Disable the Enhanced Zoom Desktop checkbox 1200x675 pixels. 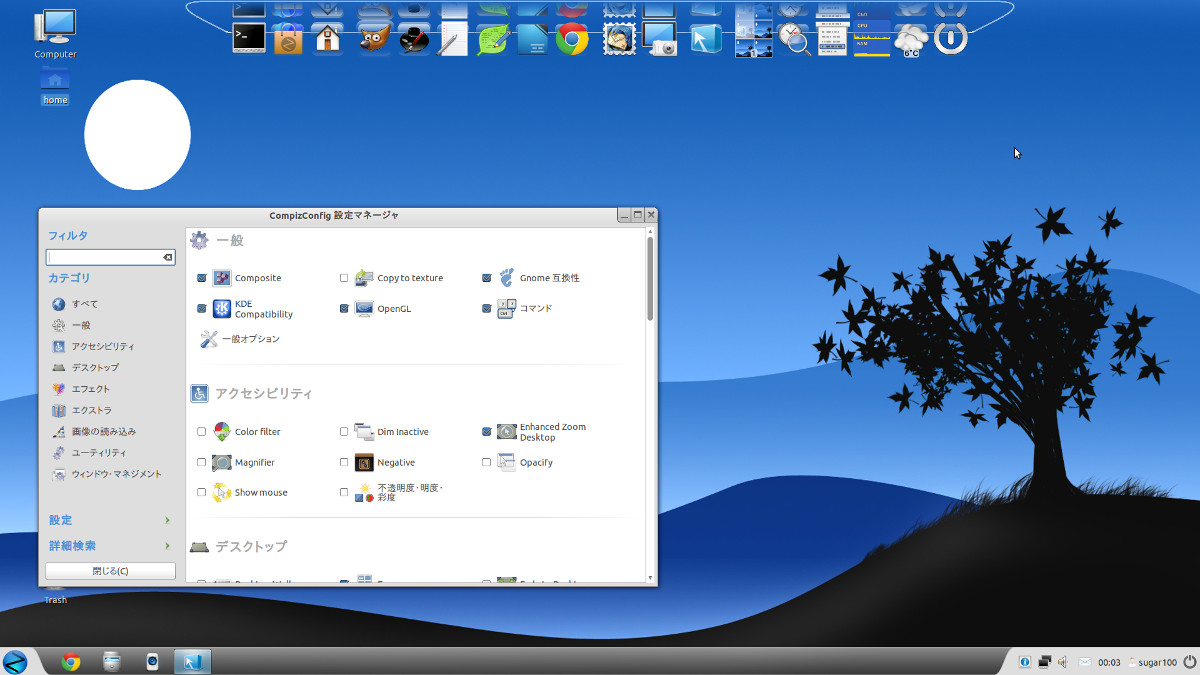(487, 432)
